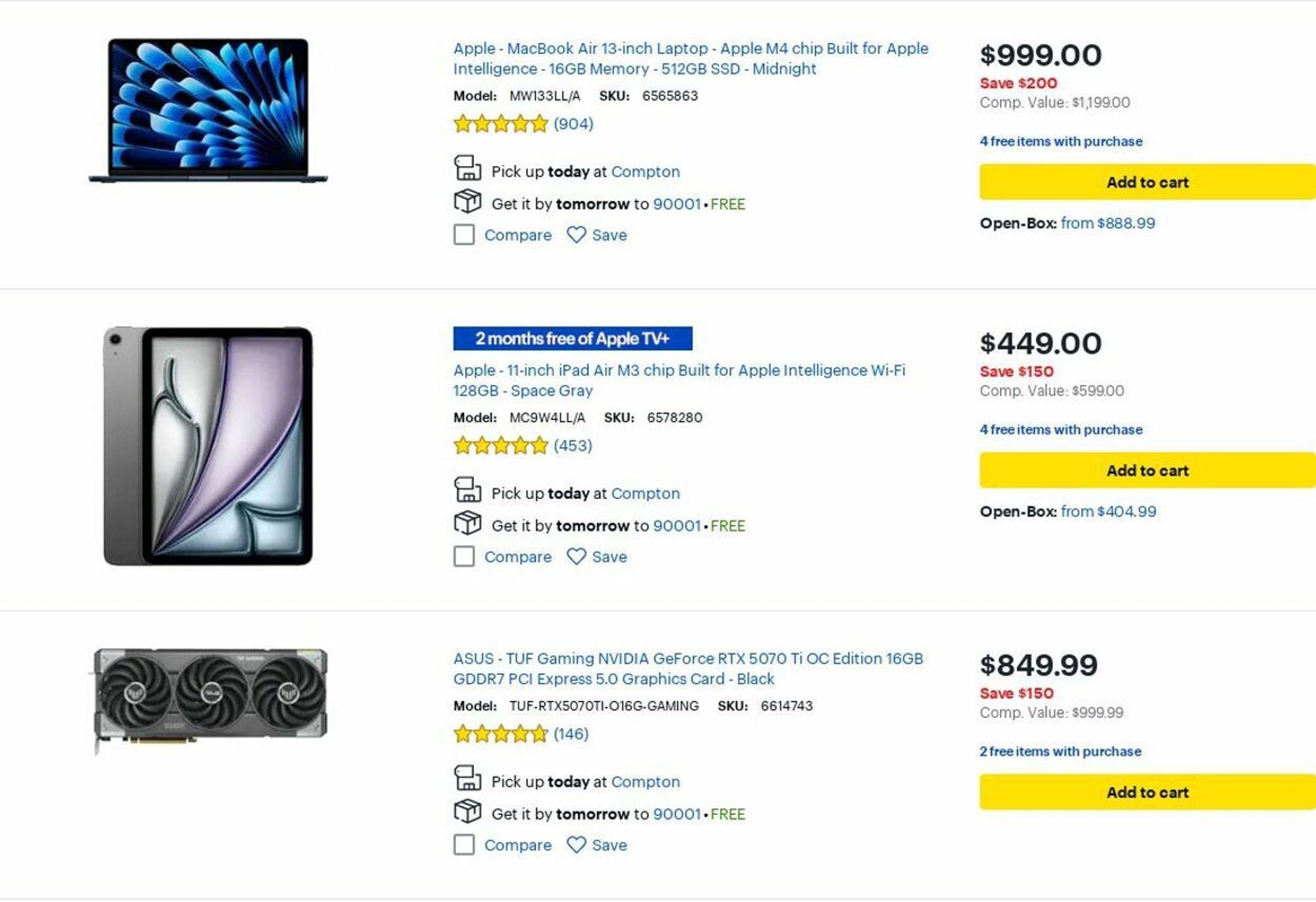Click the iPad Air product image
The width and height of the screenshot is (1316, 902).
click(208, 446)
